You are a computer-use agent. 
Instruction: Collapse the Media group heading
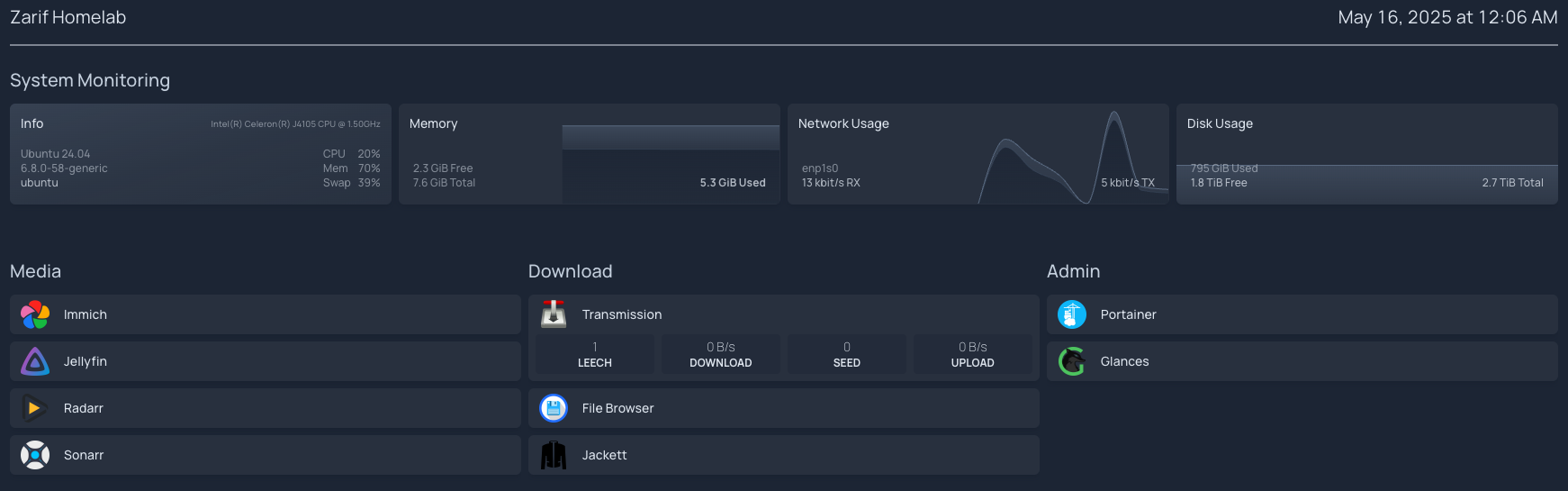[x=36, y=271]
